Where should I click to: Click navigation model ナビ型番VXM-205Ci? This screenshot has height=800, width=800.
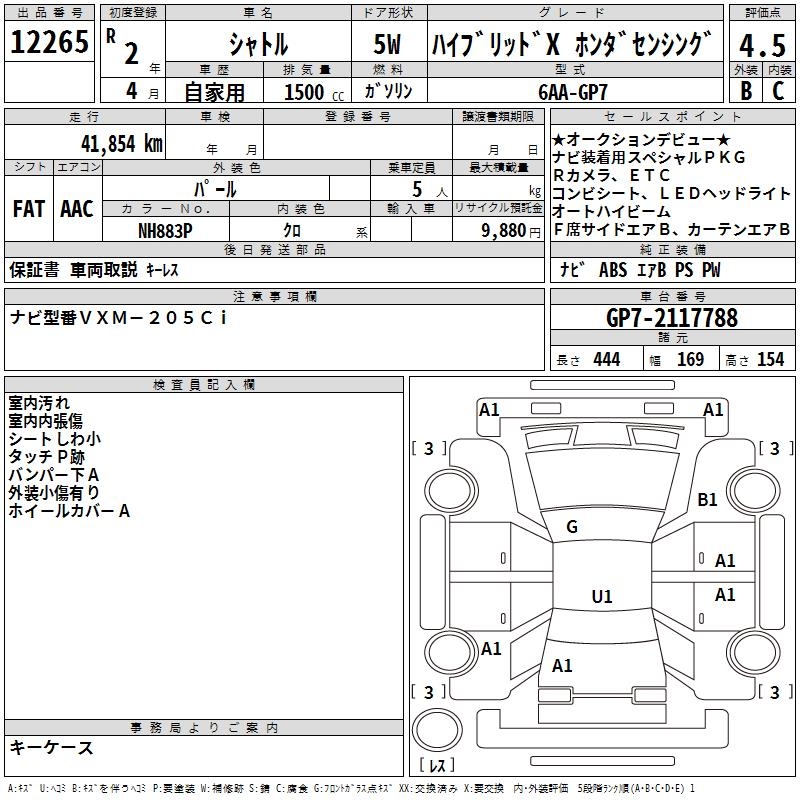click(118, 318)
